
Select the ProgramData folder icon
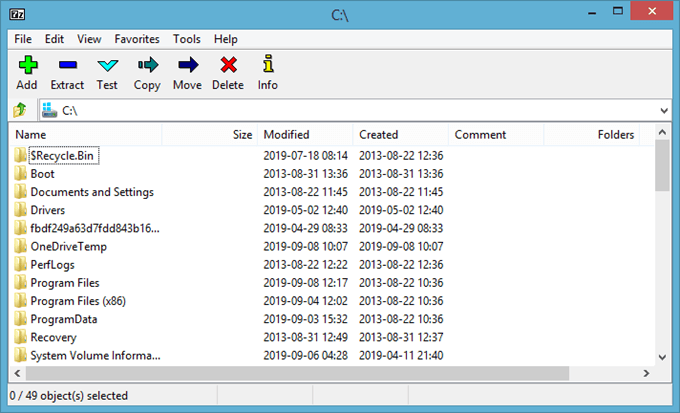[x=20, y=319]
